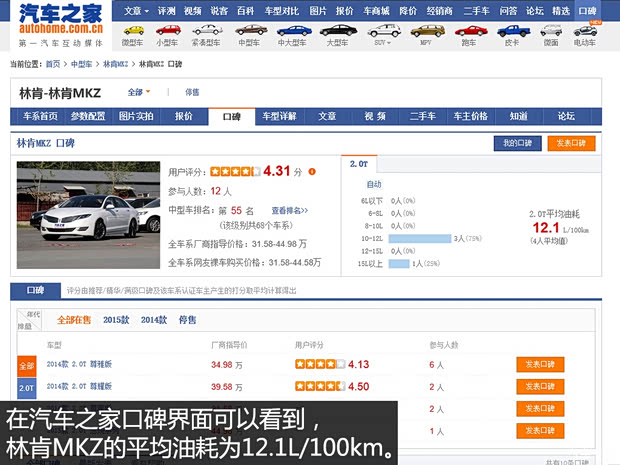The image size is (620, 465).
Task: Open the 文章 dropdown in top navigation
Action: 137,10
